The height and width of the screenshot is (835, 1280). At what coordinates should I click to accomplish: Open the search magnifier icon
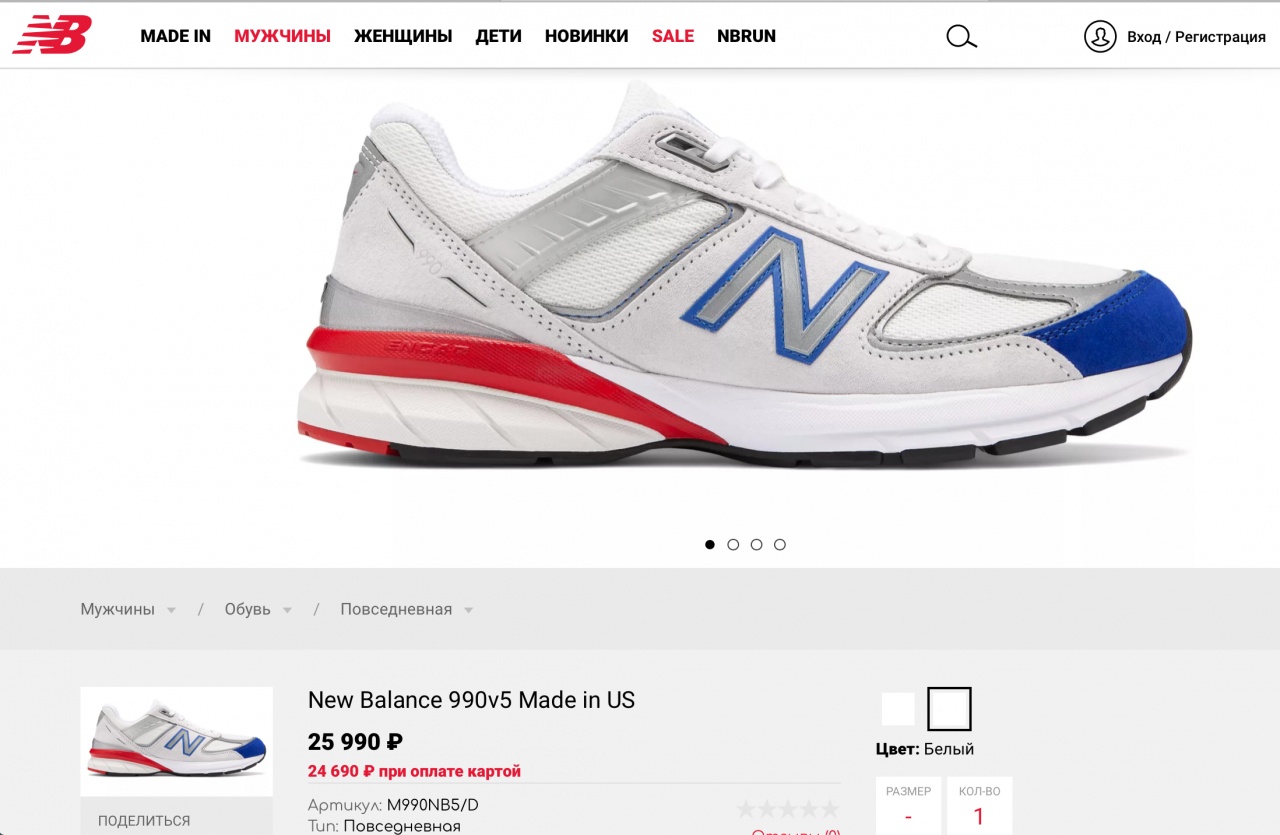coord(961,37)
